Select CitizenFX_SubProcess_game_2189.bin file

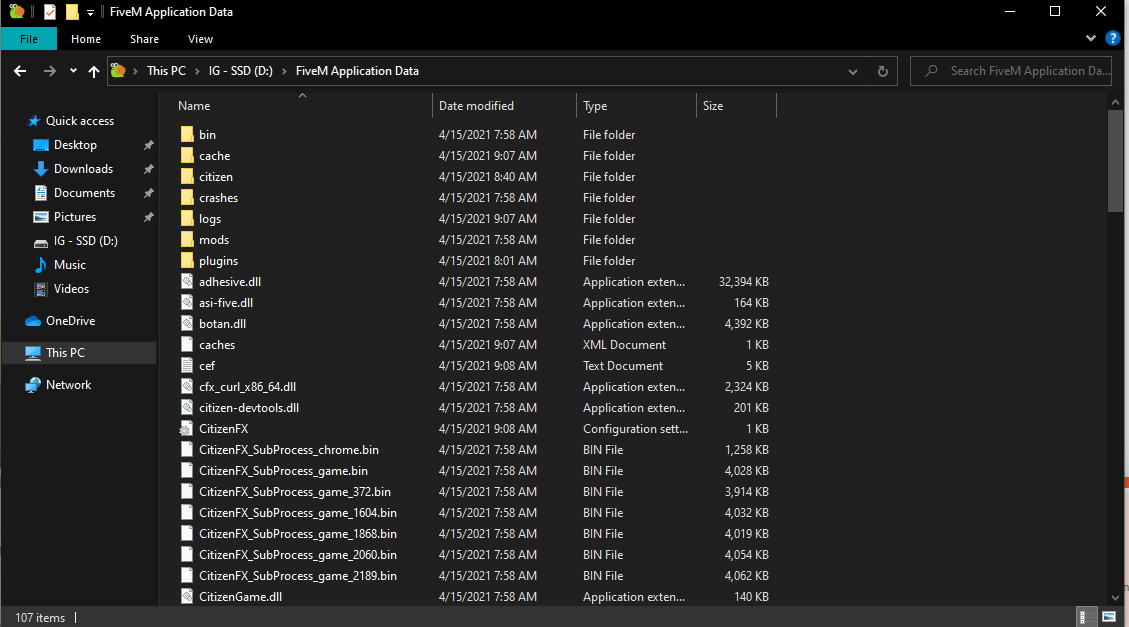tap(297, 576)
